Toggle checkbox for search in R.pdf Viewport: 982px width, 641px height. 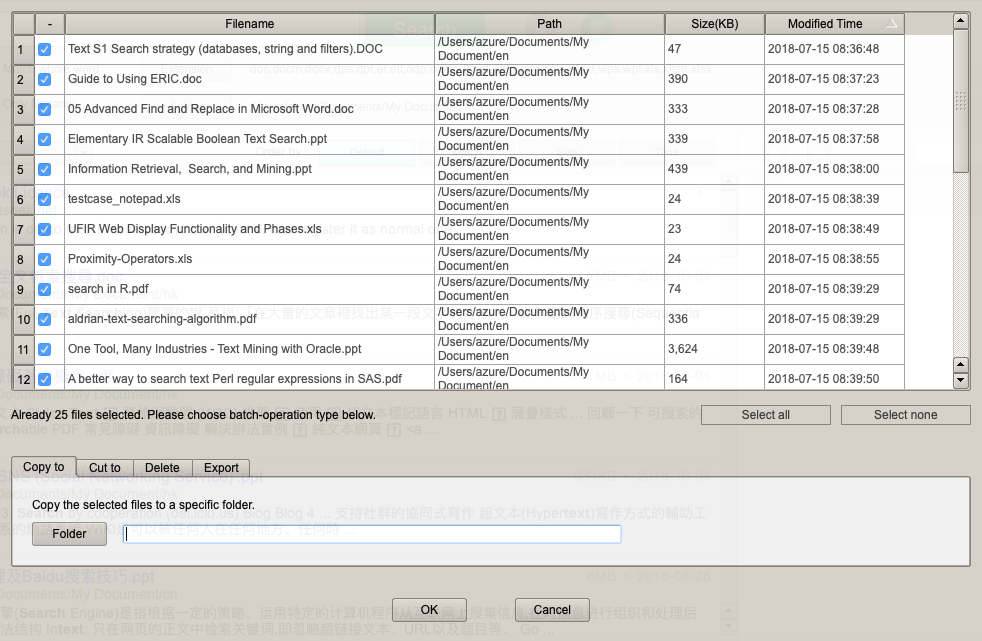click(x=45, y=289)
